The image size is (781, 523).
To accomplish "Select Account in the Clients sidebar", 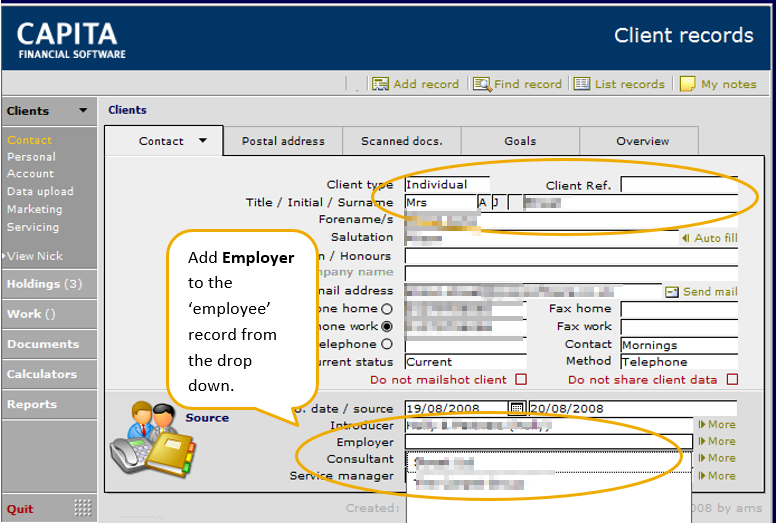I will [x=30, y=174].
